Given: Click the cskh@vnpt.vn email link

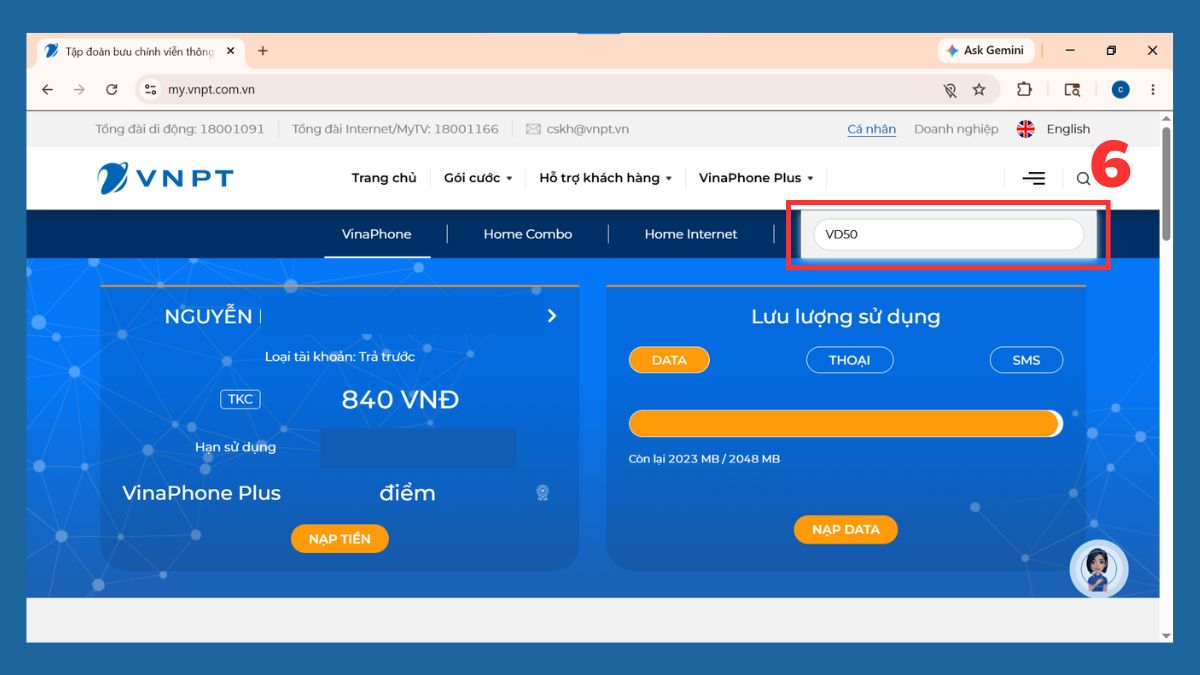Looking at the screenshot, I should click(587, 129).
